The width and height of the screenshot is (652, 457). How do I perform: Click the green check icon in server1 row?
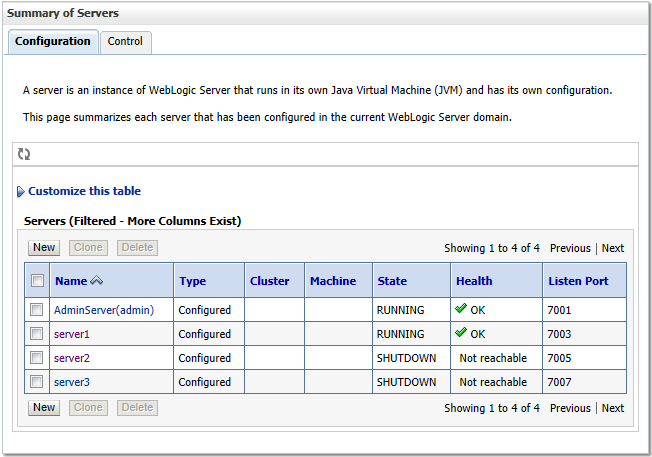pos(461,333)
